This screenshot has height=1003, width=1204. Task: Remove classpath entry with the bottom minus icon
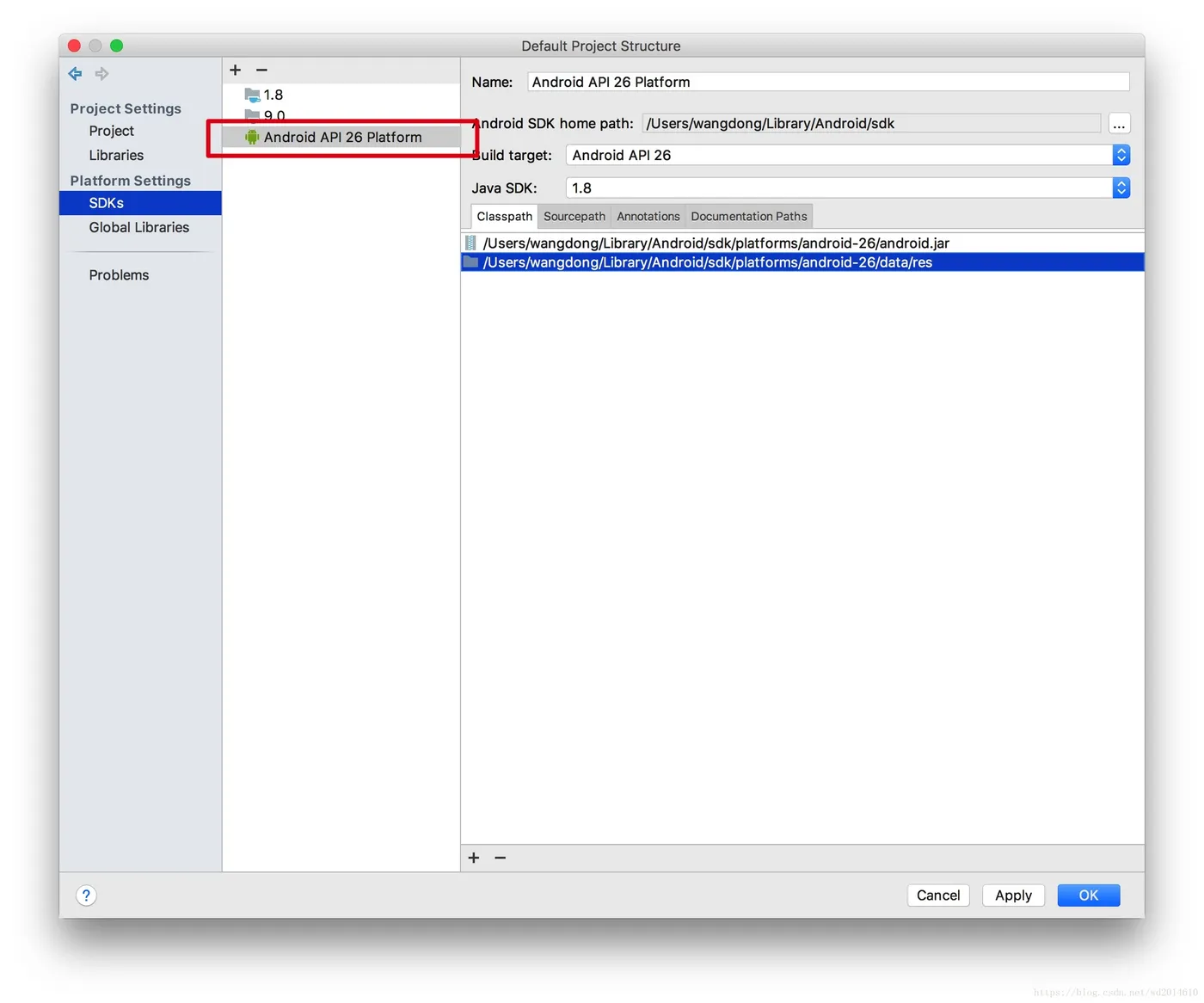(501, 858)
